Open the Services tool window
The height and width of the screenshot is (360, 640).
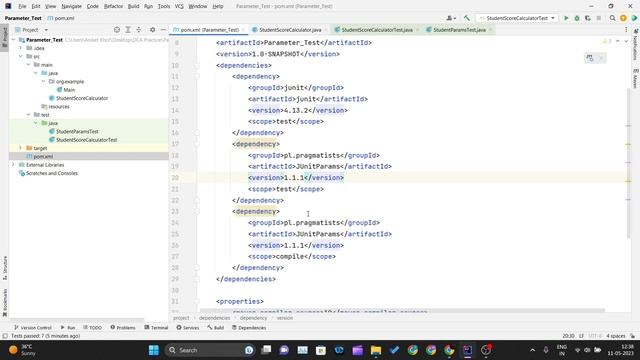tap(188, 328)
